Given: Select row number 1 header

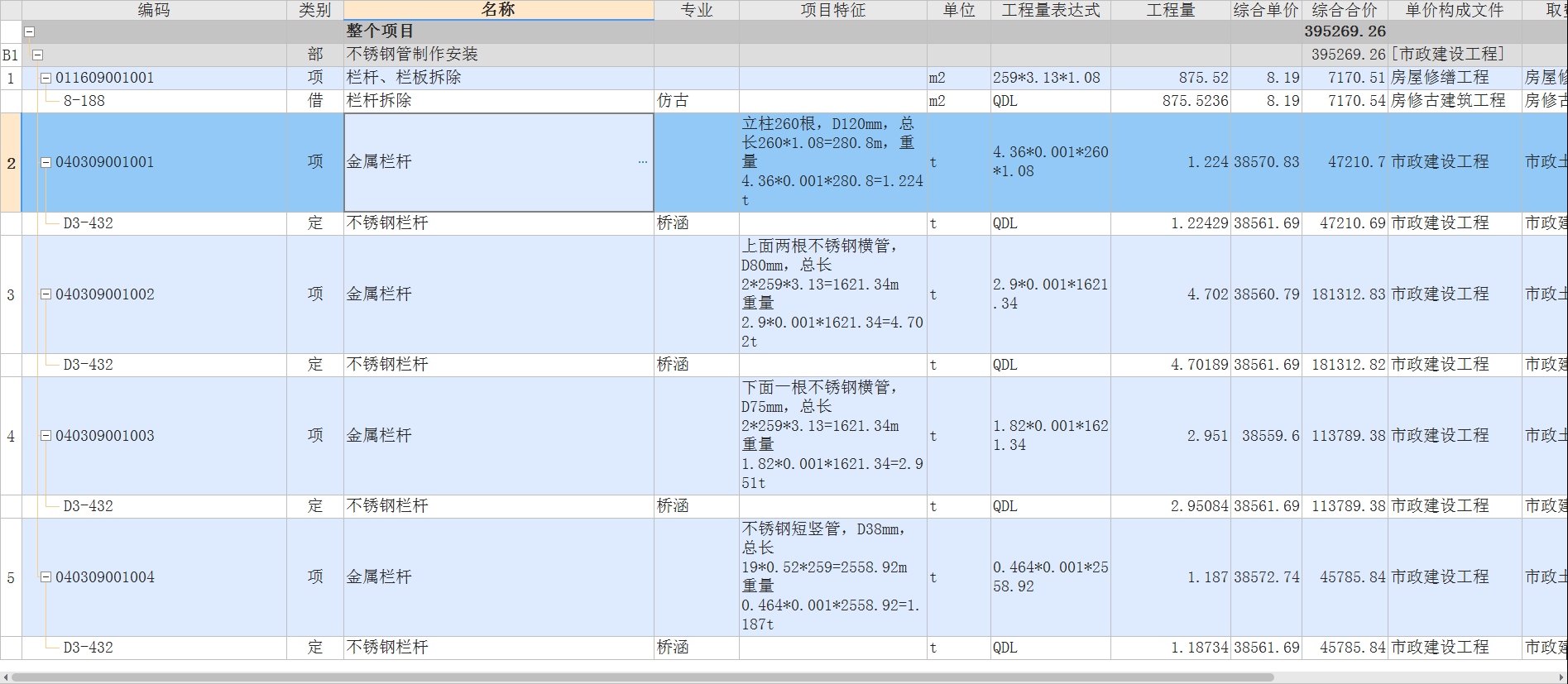Looking at the screenshot, I should 11,78.
